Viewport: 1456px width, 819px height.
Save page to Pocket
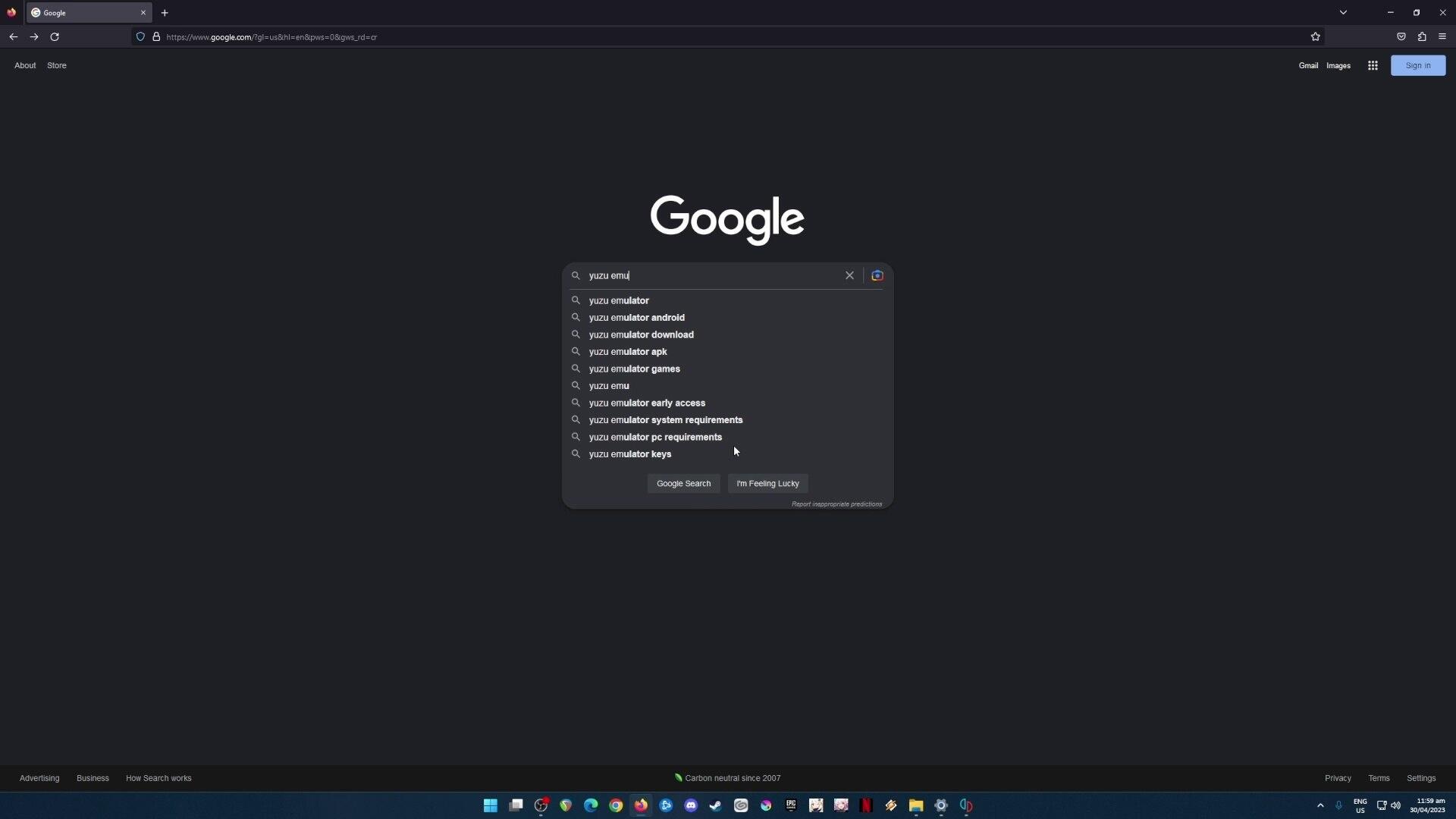pos(1401,36)
